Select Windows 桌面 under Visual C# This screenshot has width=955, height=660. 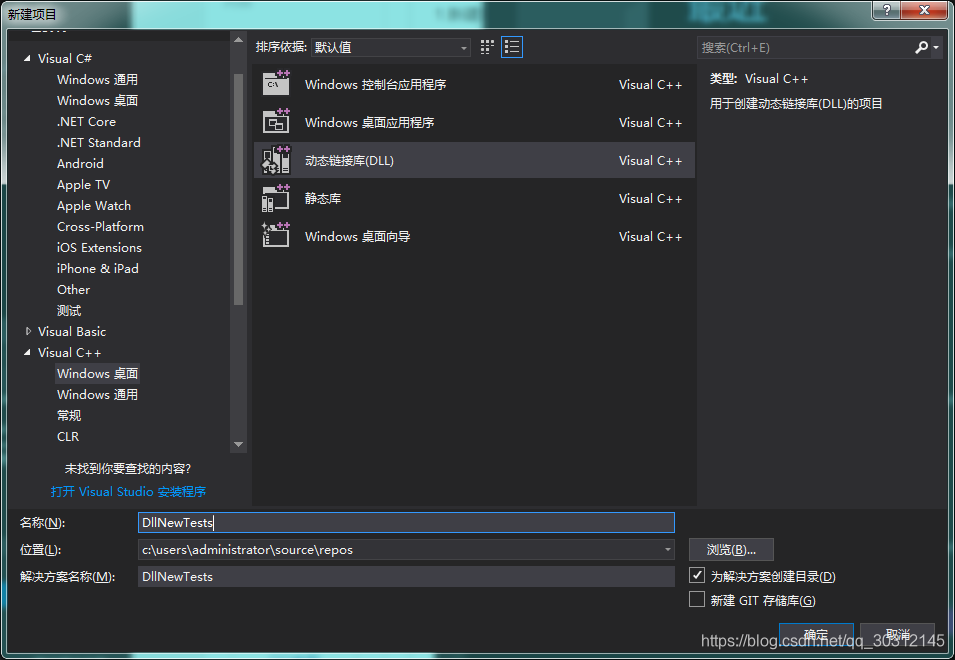tap(97, 100)
